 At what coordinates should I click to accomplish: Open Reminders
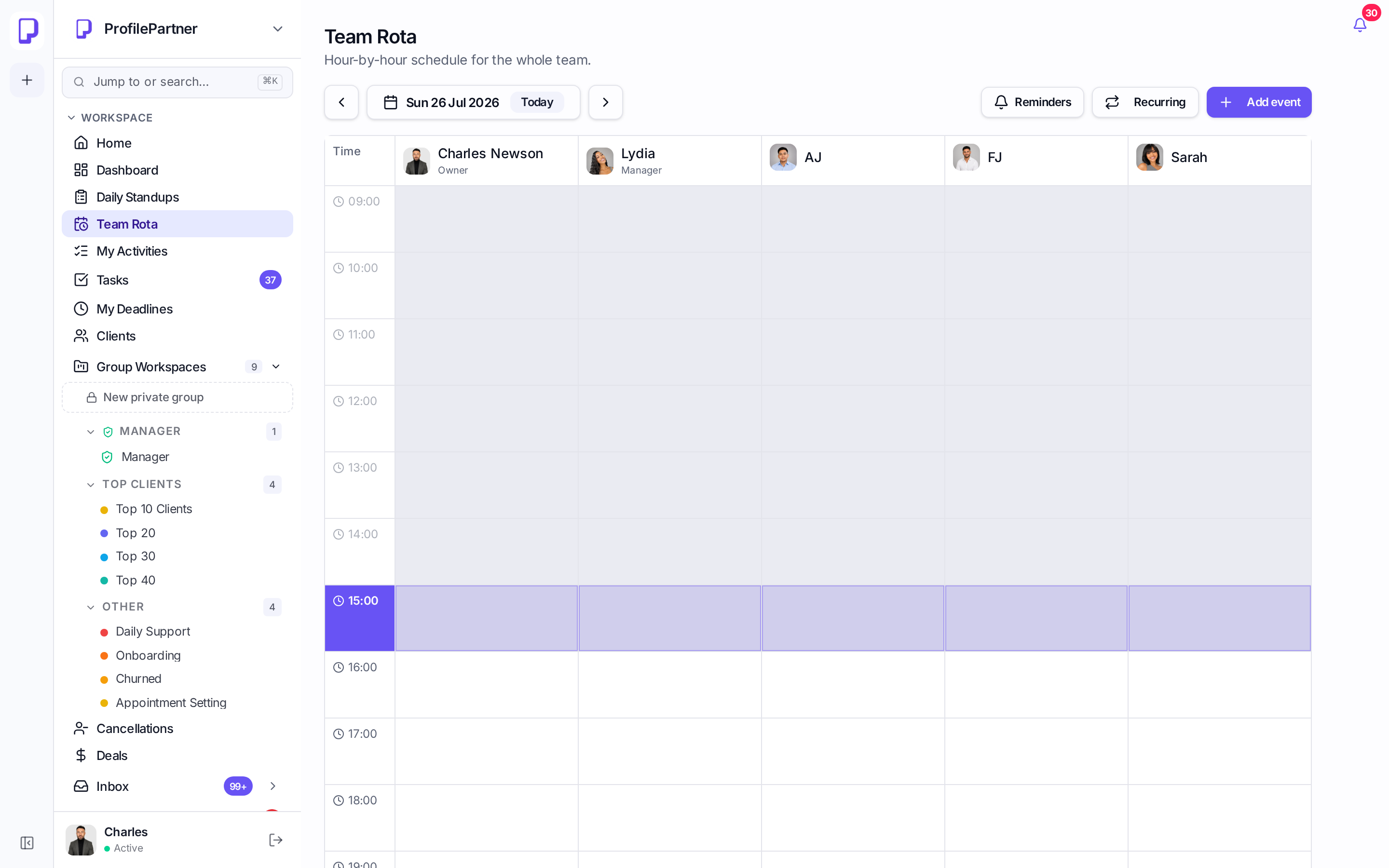(1032, 102)
